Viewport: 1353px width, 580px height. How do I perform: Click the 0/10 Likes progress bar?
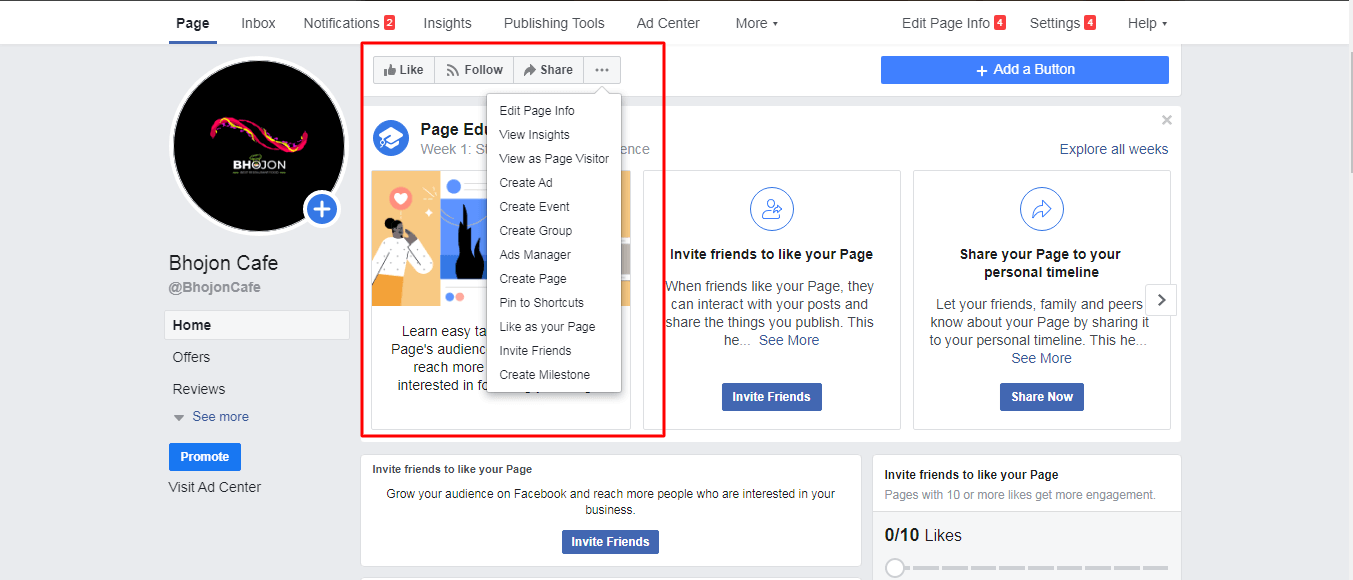point(1027,567)
